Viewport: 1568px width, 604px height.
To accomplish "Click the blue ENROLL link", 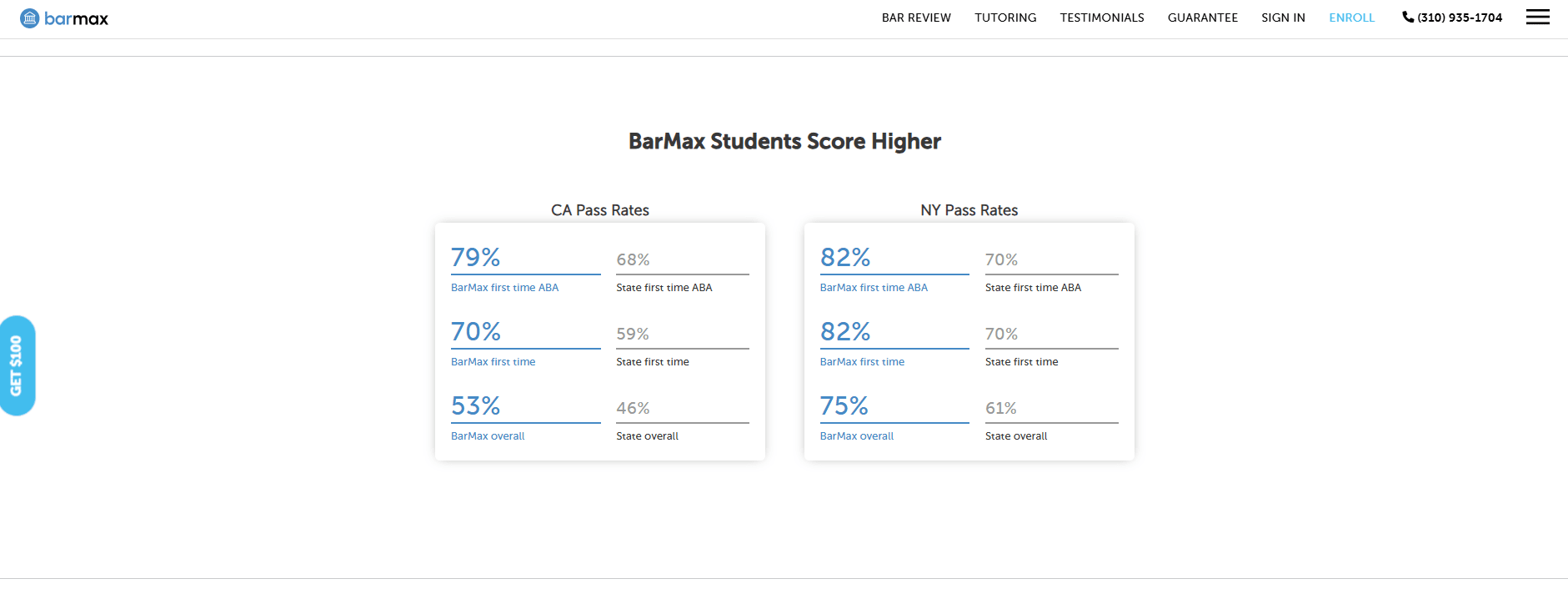I will [x=1351, y=18].
